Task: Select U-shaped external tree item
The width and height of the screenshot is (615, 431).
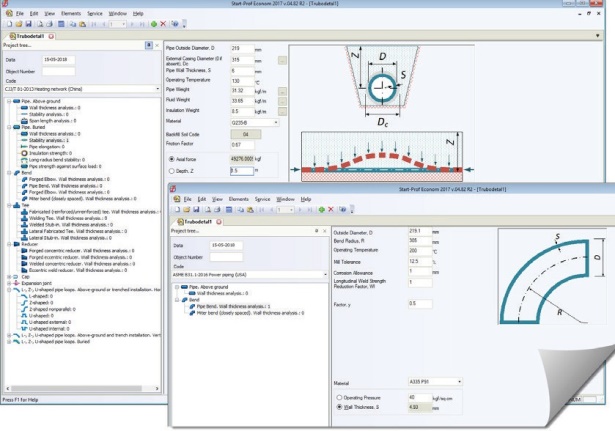Action: (50, 322)
